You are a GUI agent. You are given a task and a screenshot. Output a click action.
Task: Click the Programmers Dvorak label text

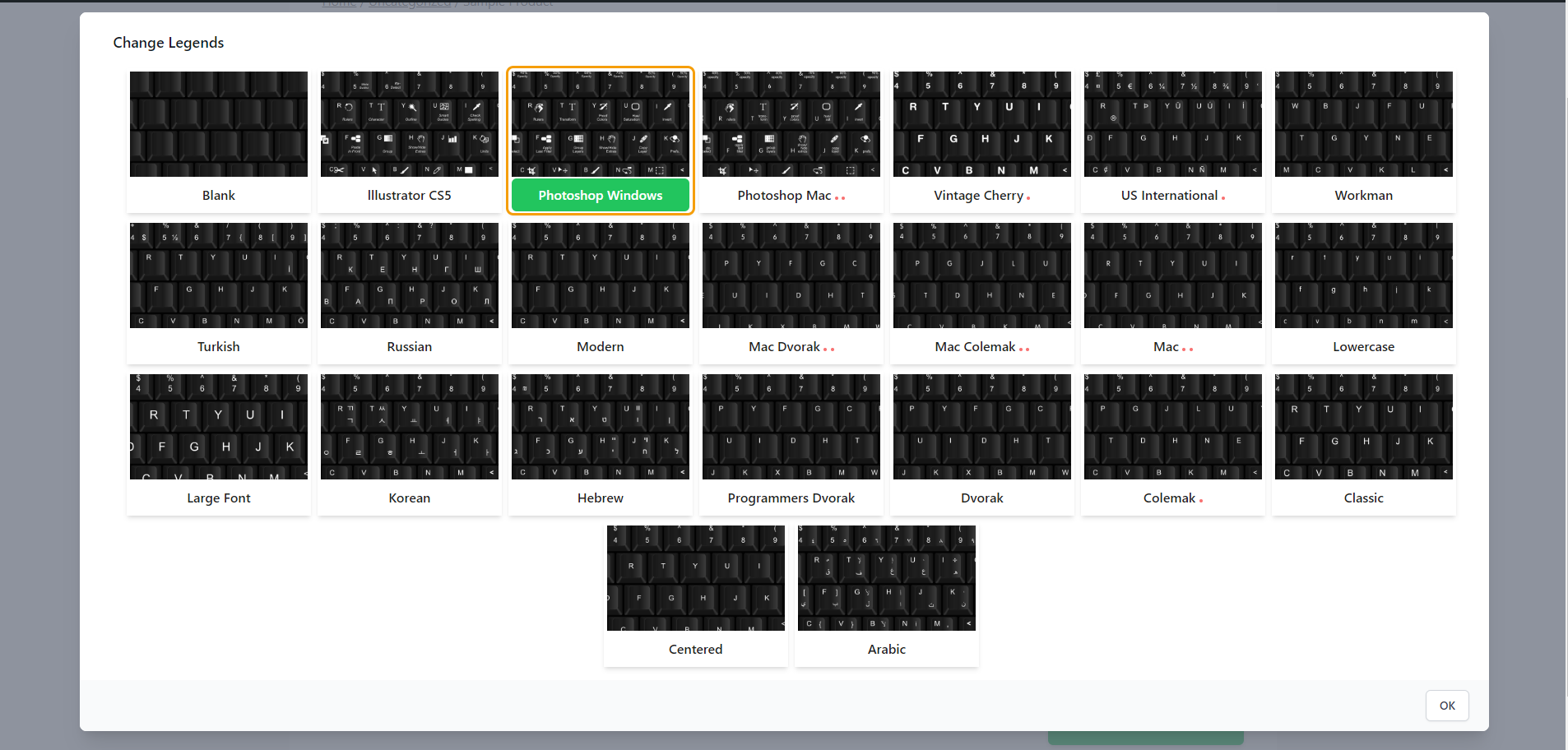(x=791, y=498)
